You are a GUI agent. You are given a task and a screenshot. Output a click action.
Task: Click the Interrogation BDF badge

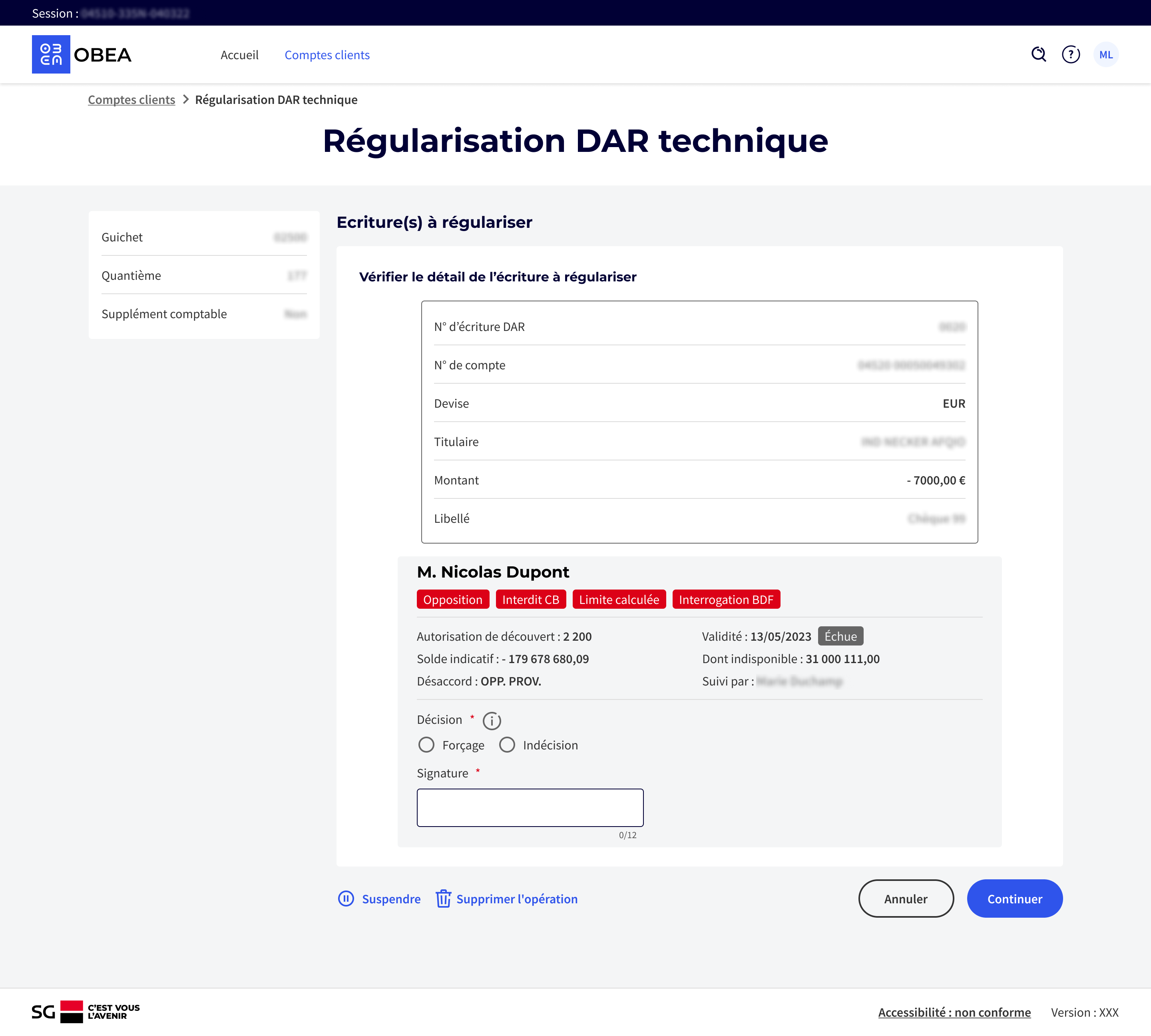(726, 600)
